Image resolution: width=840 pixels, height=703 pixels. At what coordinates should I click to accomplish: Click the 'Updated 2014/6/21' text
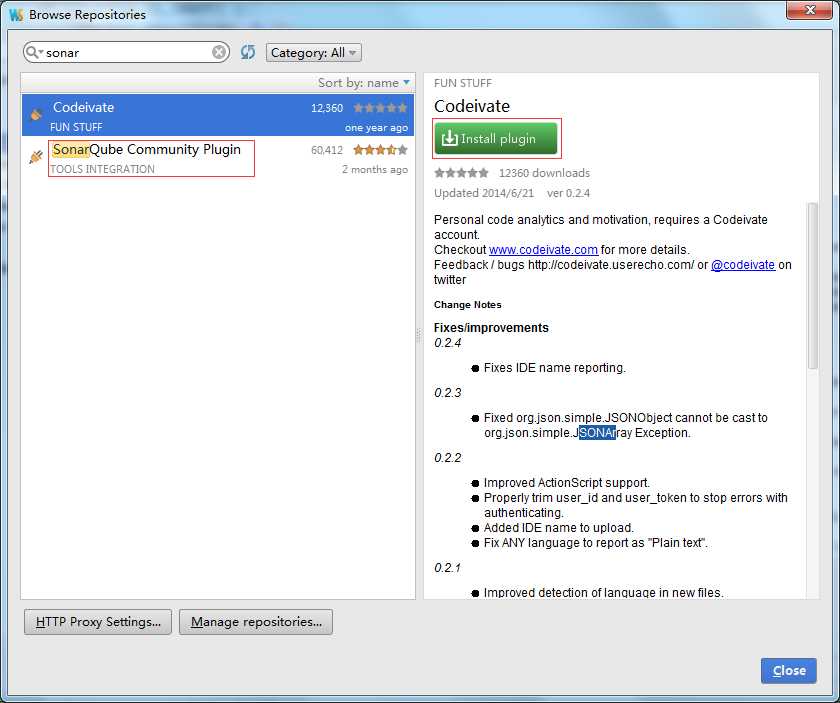(484, 193)
